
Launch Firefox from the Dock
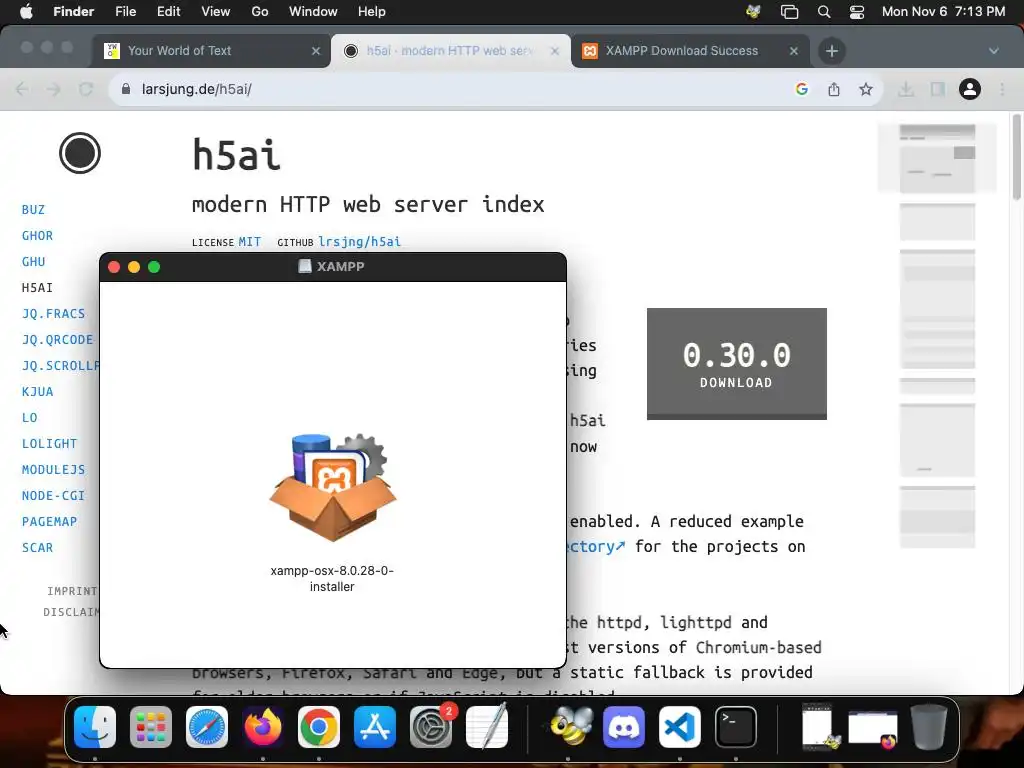pos(263,727)
